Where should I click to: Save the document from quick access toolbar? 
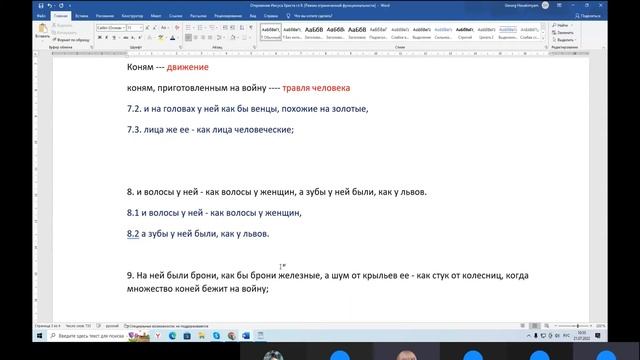point(41,6)
